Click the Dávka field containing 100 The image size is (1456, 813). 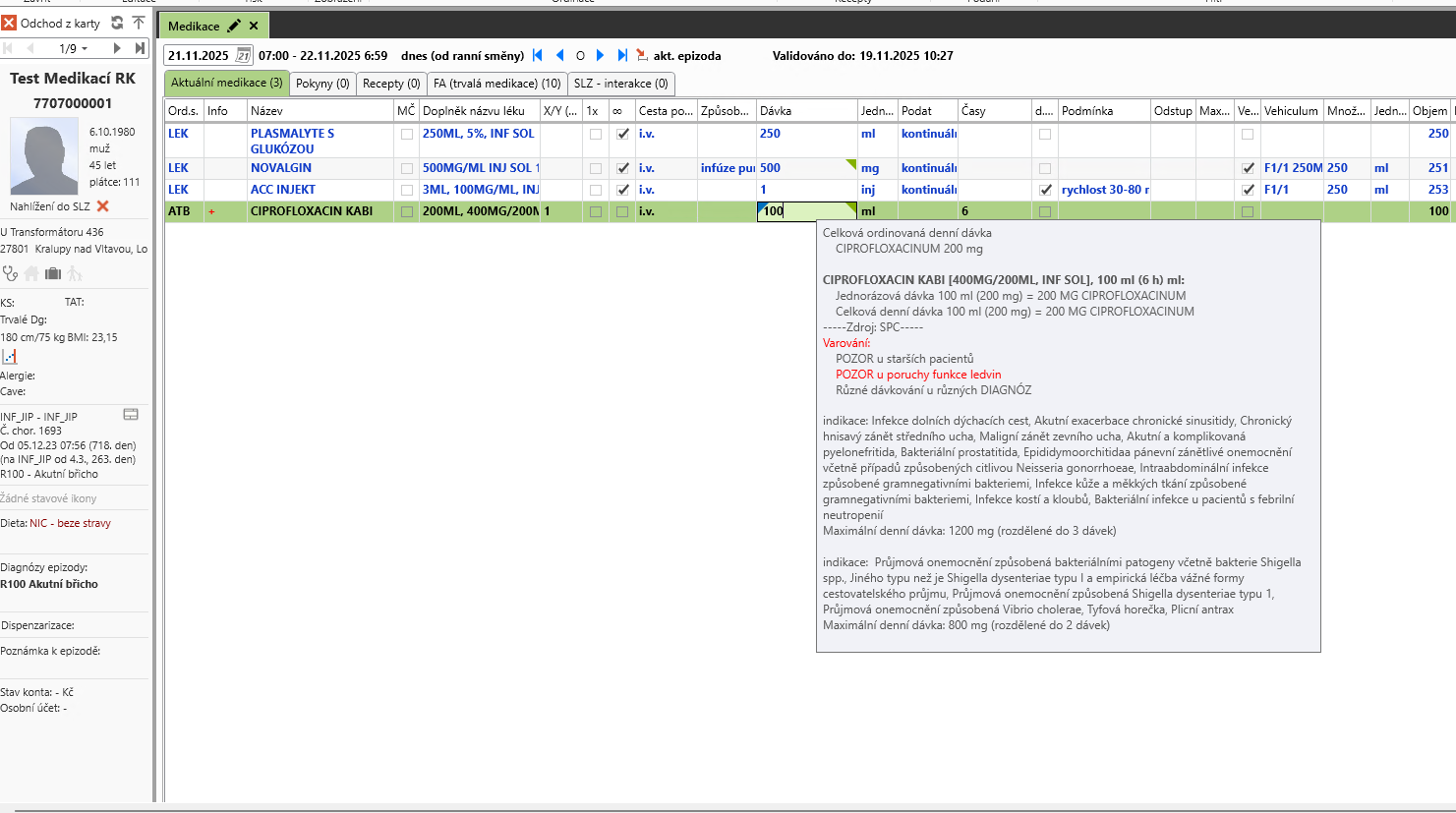click(x=801, y=211)
